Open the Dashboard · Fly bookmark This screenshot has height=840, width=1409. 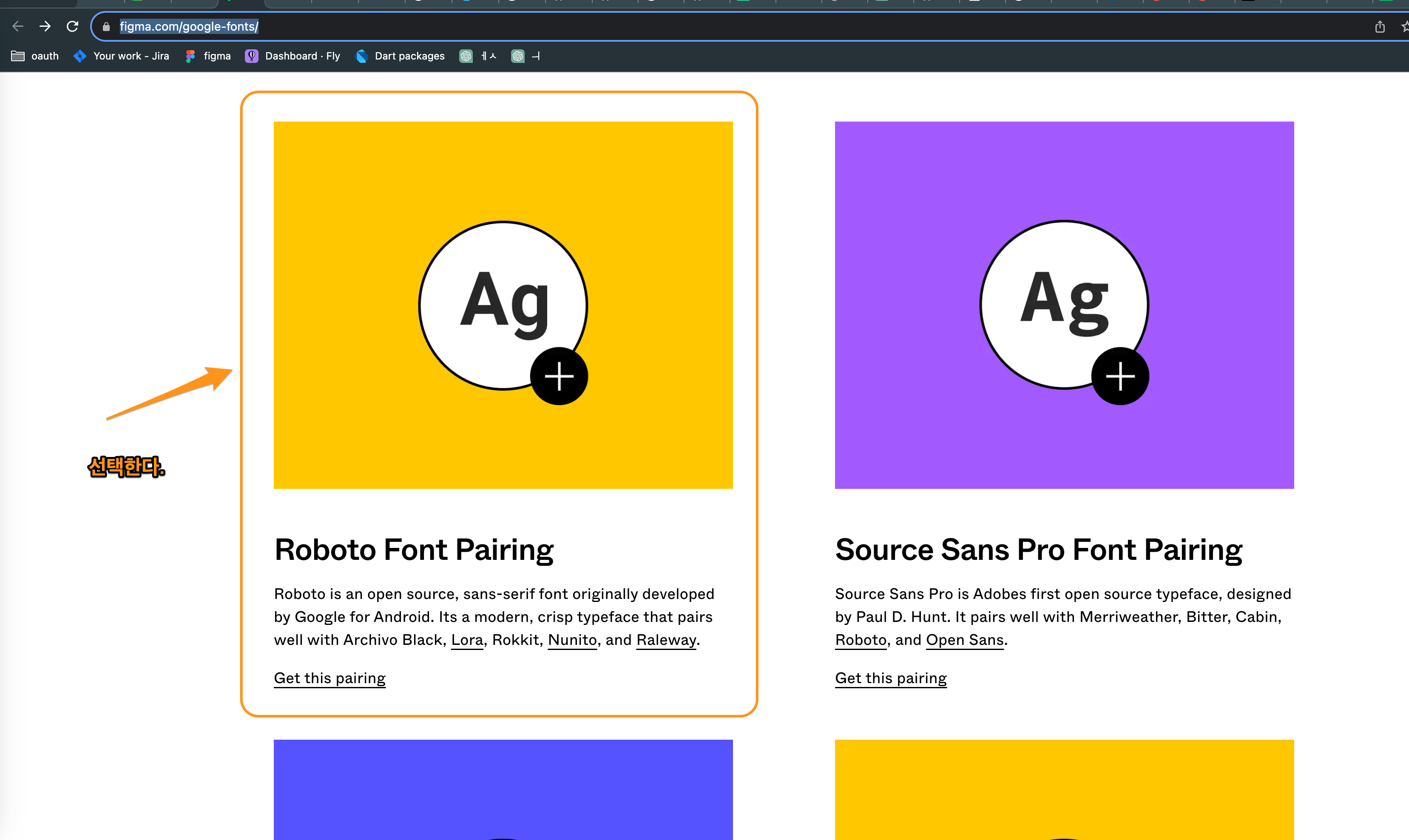point(293,56)
